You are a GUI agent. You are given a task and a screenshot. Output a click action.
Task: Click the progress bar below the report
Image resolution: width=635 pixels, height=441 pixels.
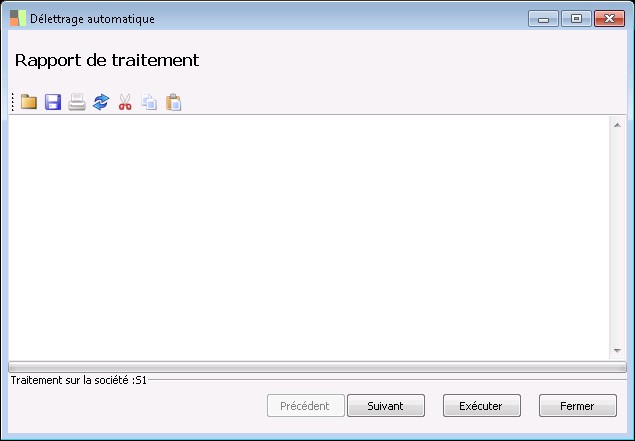pyautogui.click(x=318, y=367)
